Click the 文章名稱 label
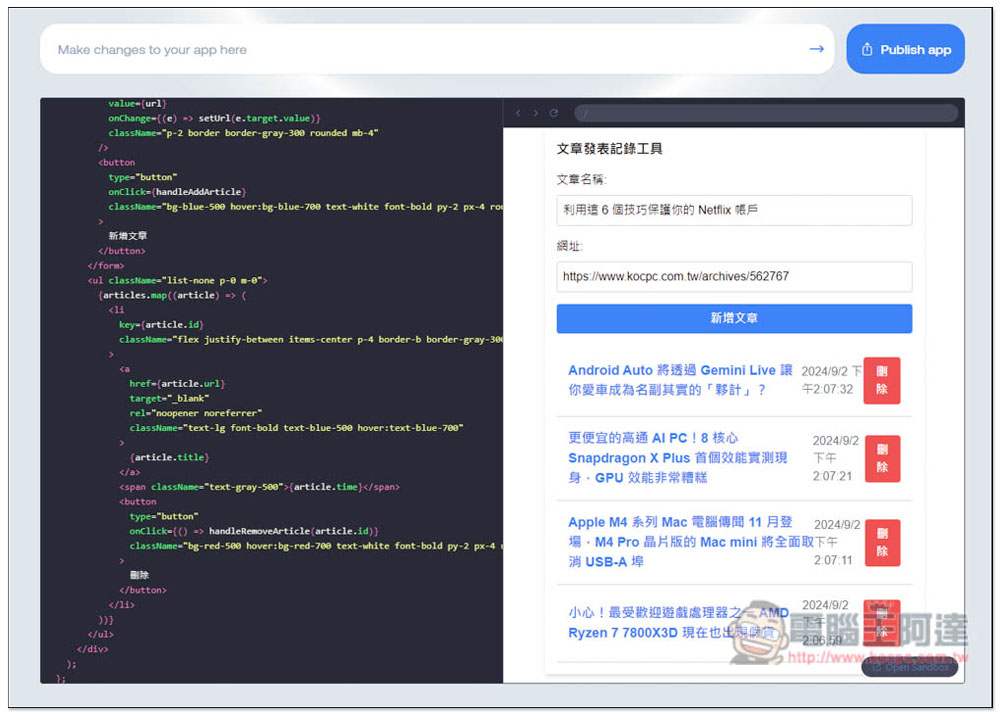 click(581, 179)
